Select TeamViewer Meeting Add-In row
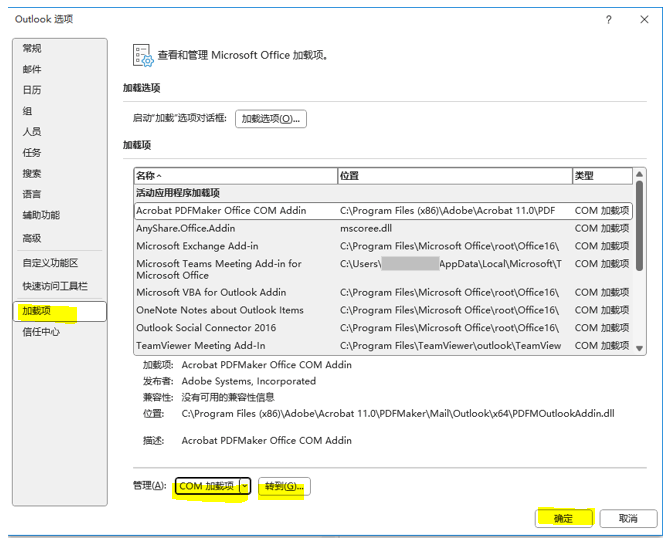Screen dimensions: 666x545 tap(383, 346)
